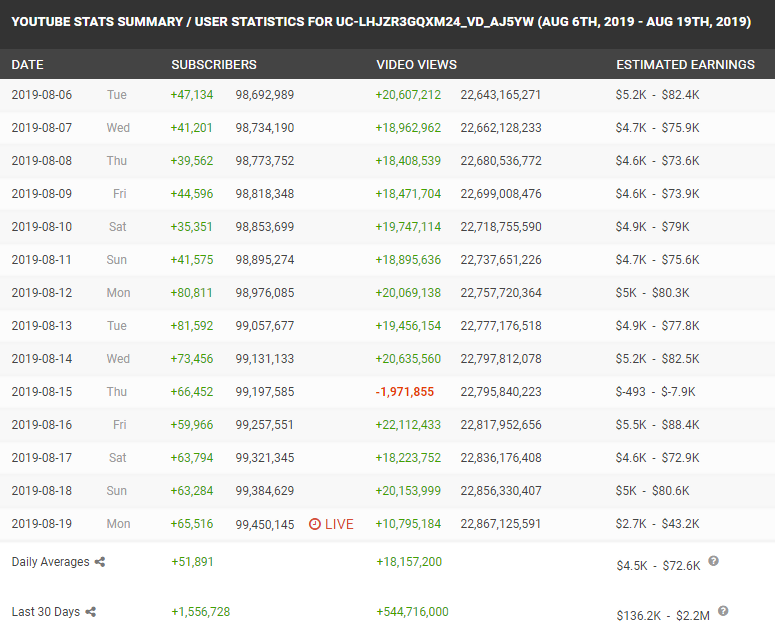The height and width of the screenshot is (638, 775).
Task: Select the SUBSCRIBERS column header
Action: click(214, 65)
